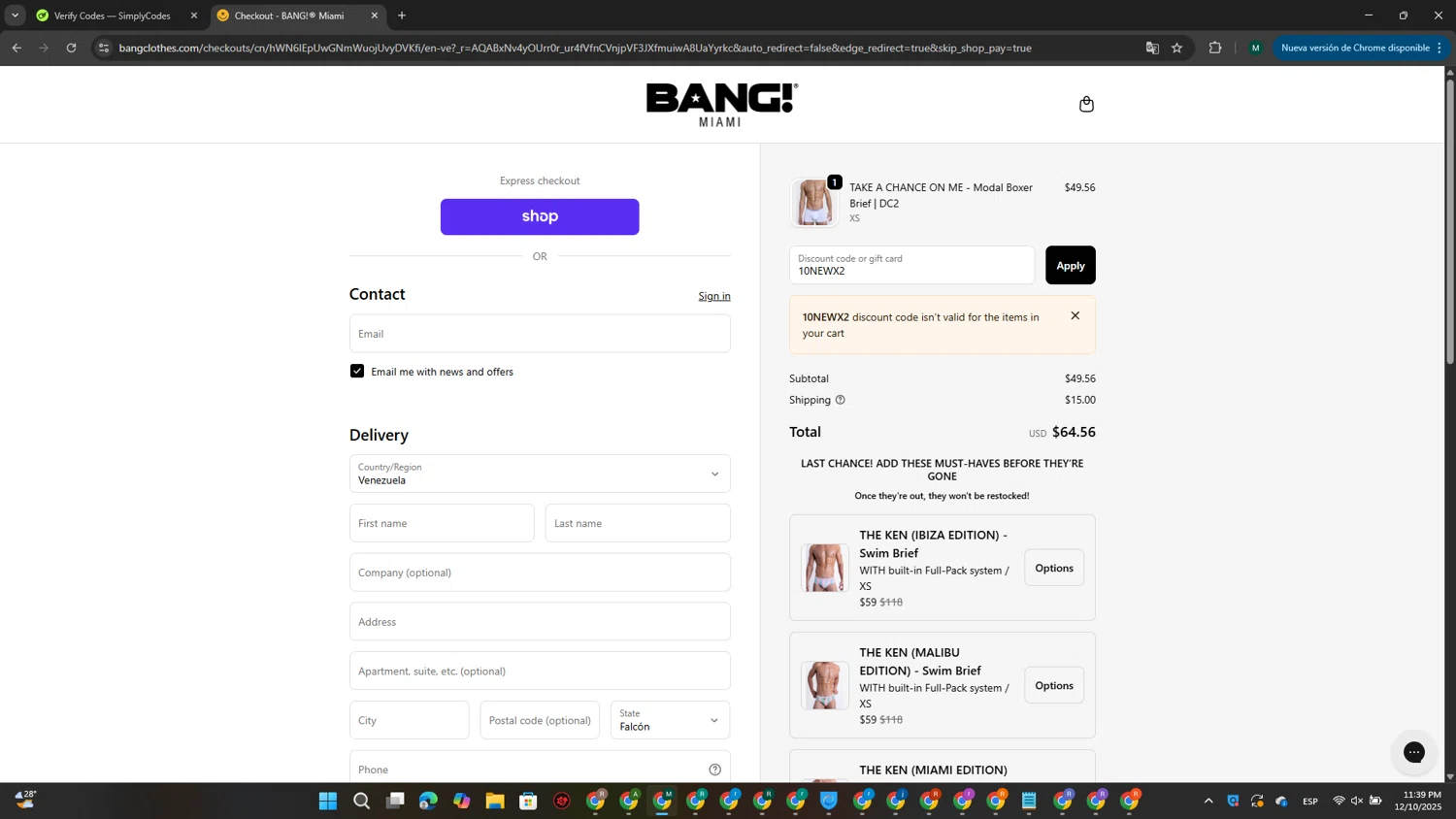Viewport: 1456px width, 819px height.
Task: Click the Shop Pay express checkout button
Action: [540, 216]
